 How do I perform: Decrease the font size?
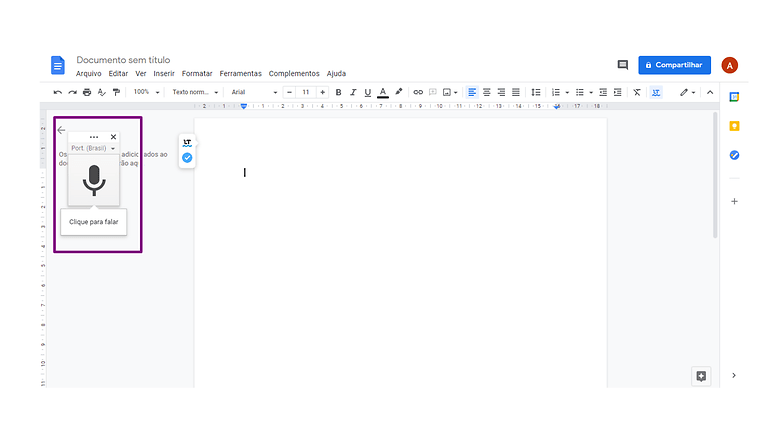tap(289, 92)
